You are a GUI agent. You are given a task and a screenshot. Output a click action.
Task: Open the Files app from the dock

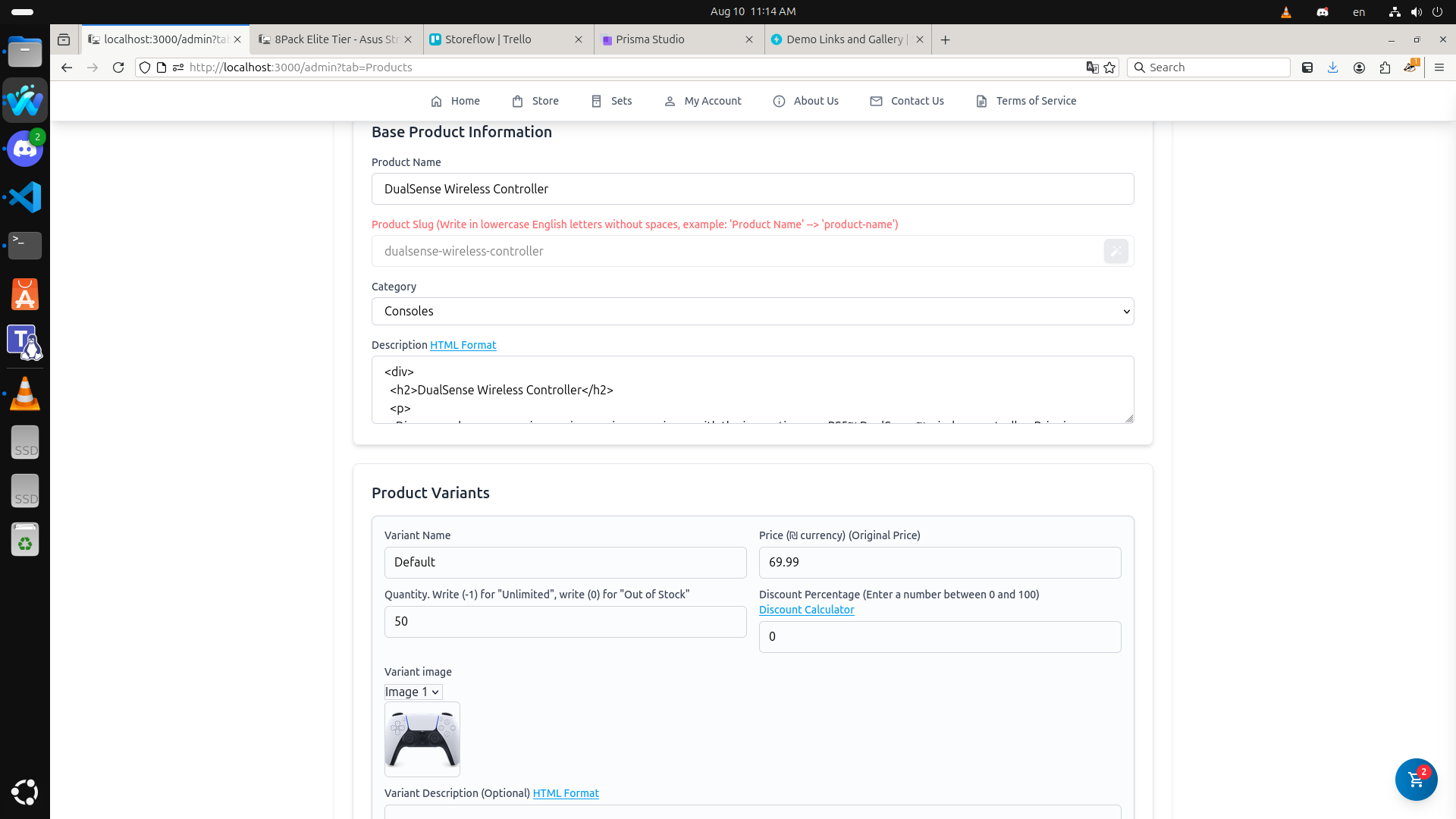pos(25,52)
